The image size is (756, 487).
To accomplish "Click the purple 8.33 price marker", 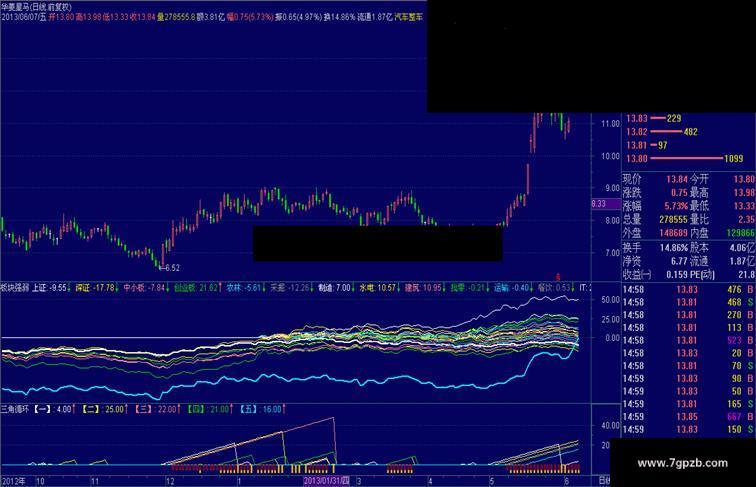I will click(x=605, y=203).
